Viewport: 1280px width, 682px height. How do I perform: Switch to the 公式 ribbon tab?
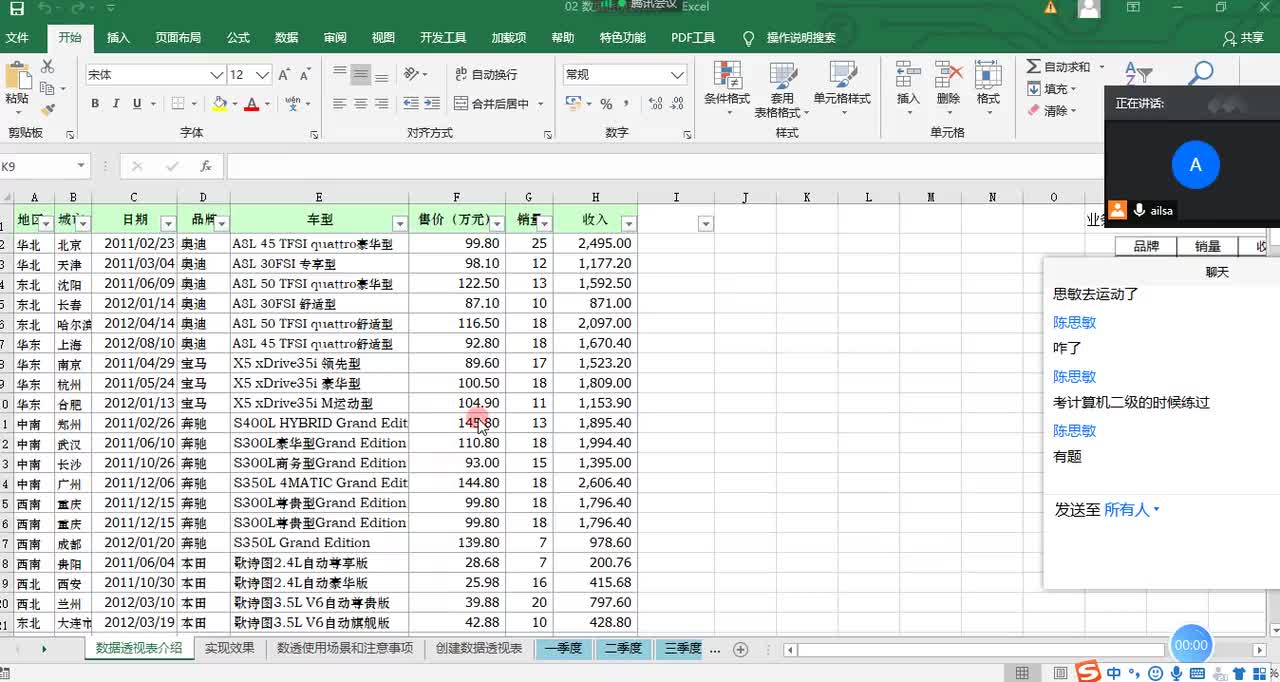point(238,38)
